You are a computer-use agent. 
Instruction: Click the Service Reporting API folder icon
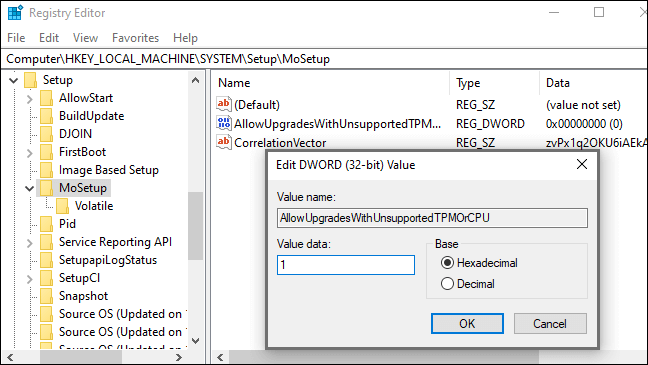[x=46, y=242]
